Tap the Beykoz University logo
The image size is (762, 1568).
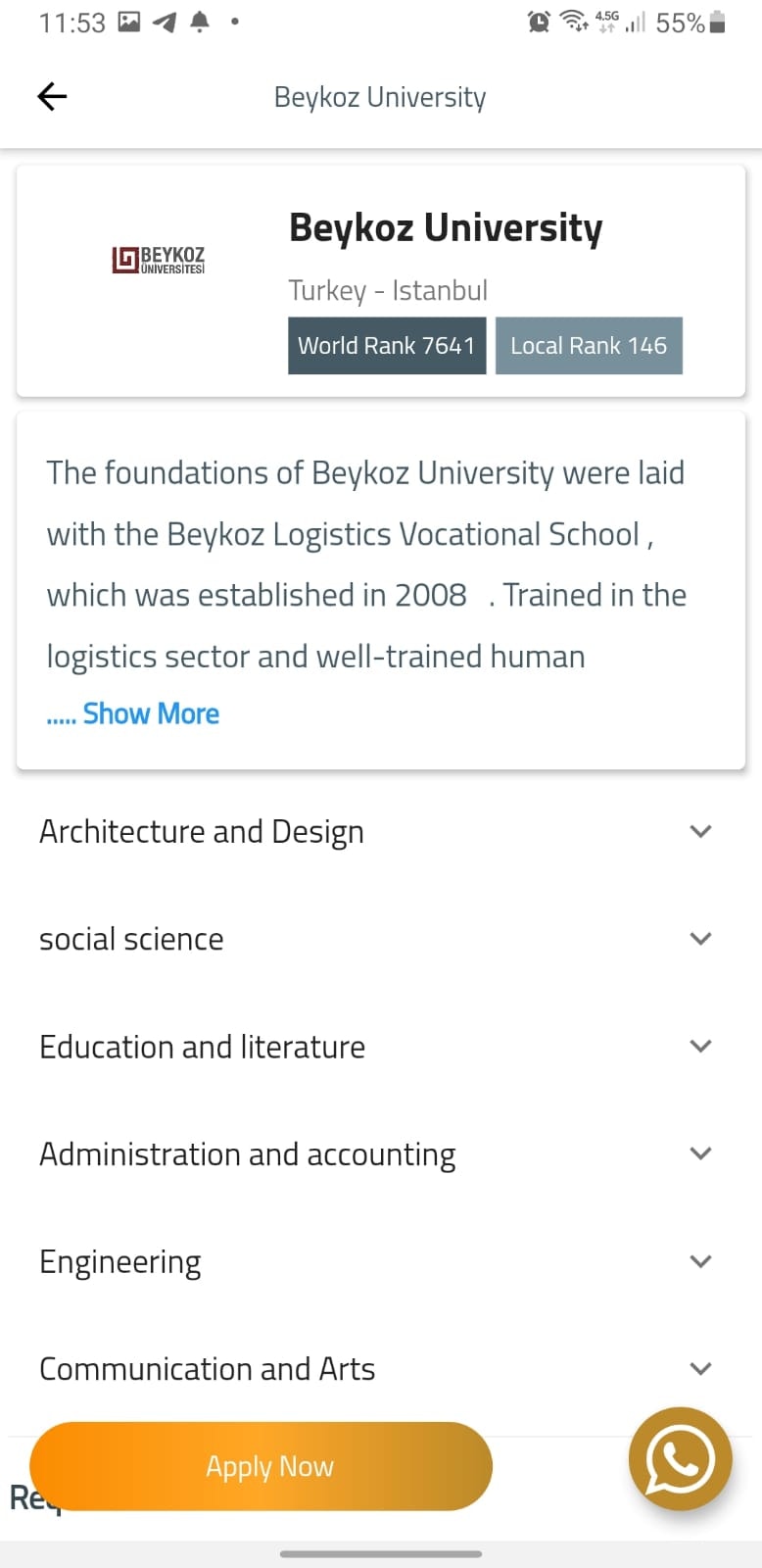point(159,260)
